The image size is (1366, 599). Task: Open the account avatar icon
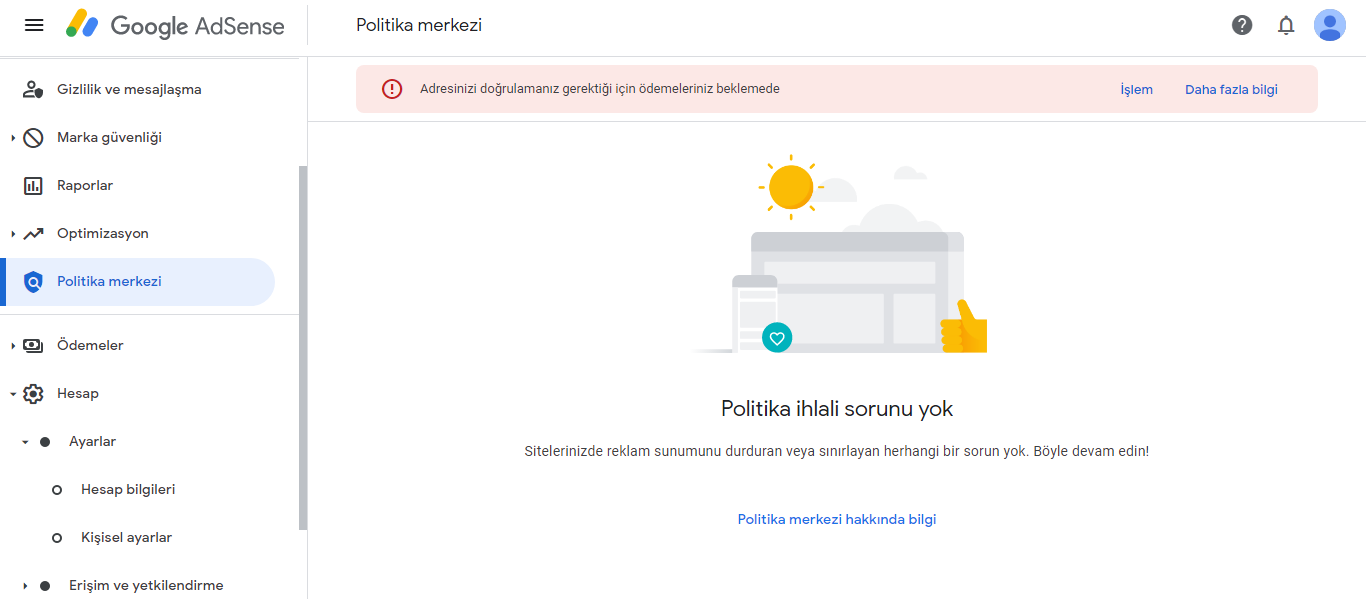(1330, 25)
